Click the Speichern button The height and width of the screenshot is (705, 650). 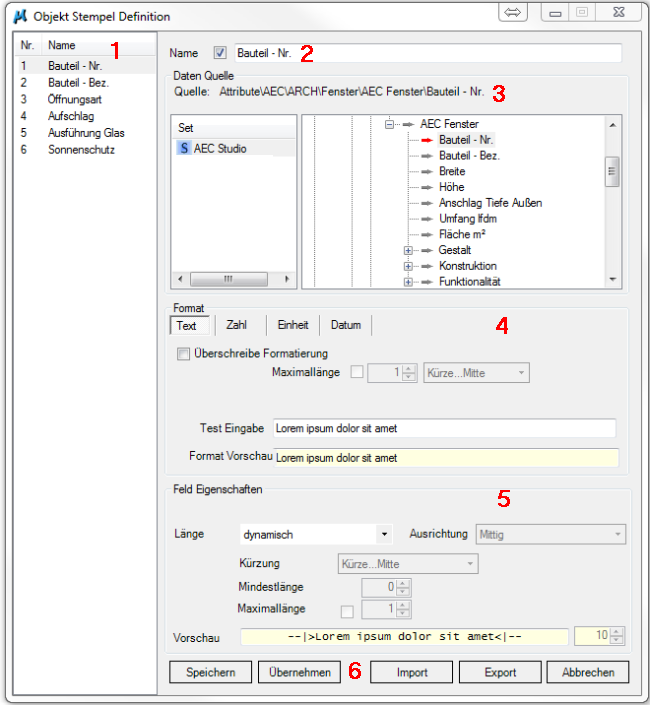tap(210, 672)
